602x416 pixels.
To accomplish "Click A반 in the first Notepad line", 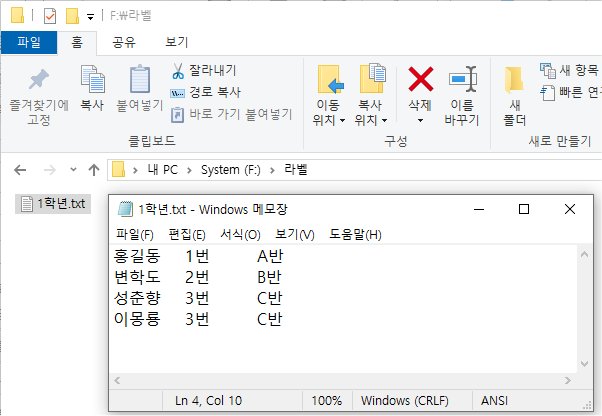I will [x=270, y=256].
